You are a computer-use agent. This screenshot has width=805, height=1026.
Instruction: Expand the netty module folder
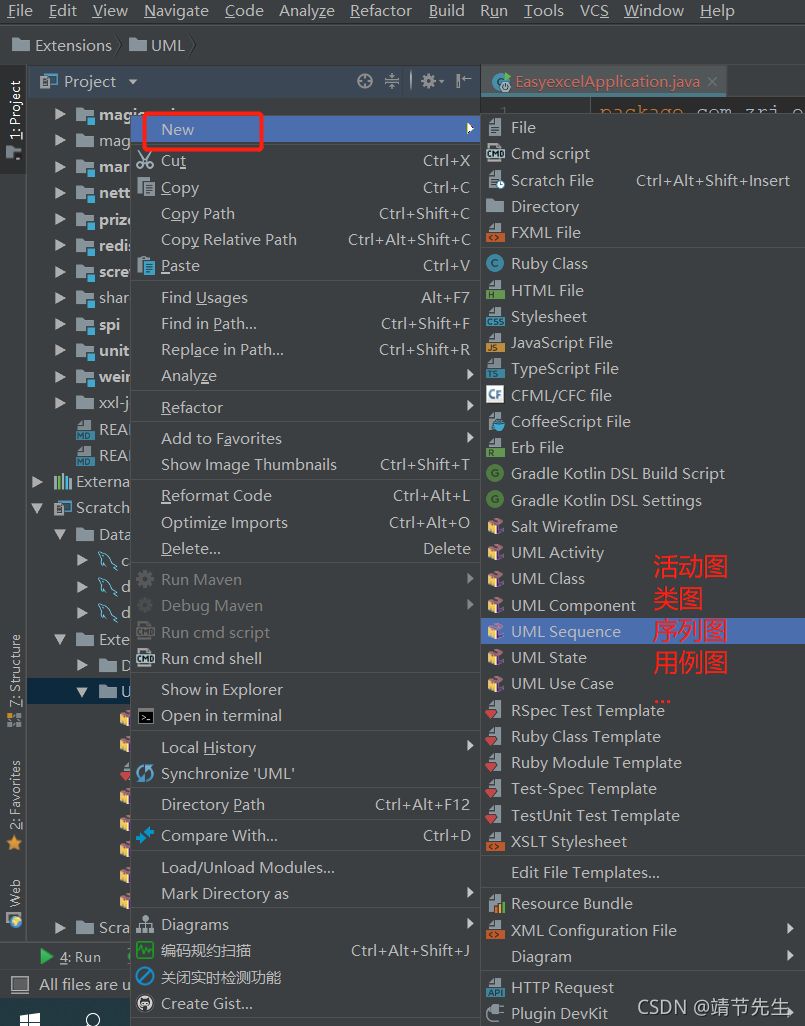(x=60, y=192)
